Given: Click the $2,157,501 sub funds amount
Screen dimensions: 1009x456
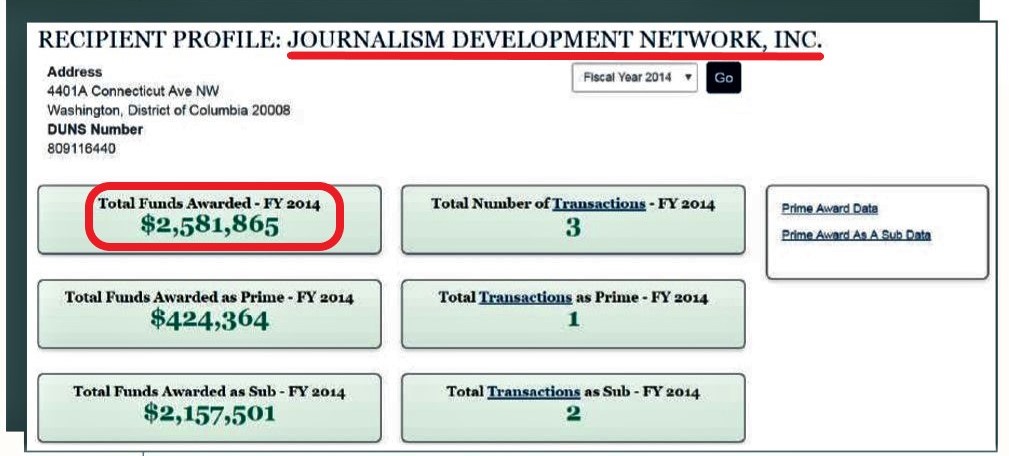Looking at the screenshot, I should pos(209,413).
